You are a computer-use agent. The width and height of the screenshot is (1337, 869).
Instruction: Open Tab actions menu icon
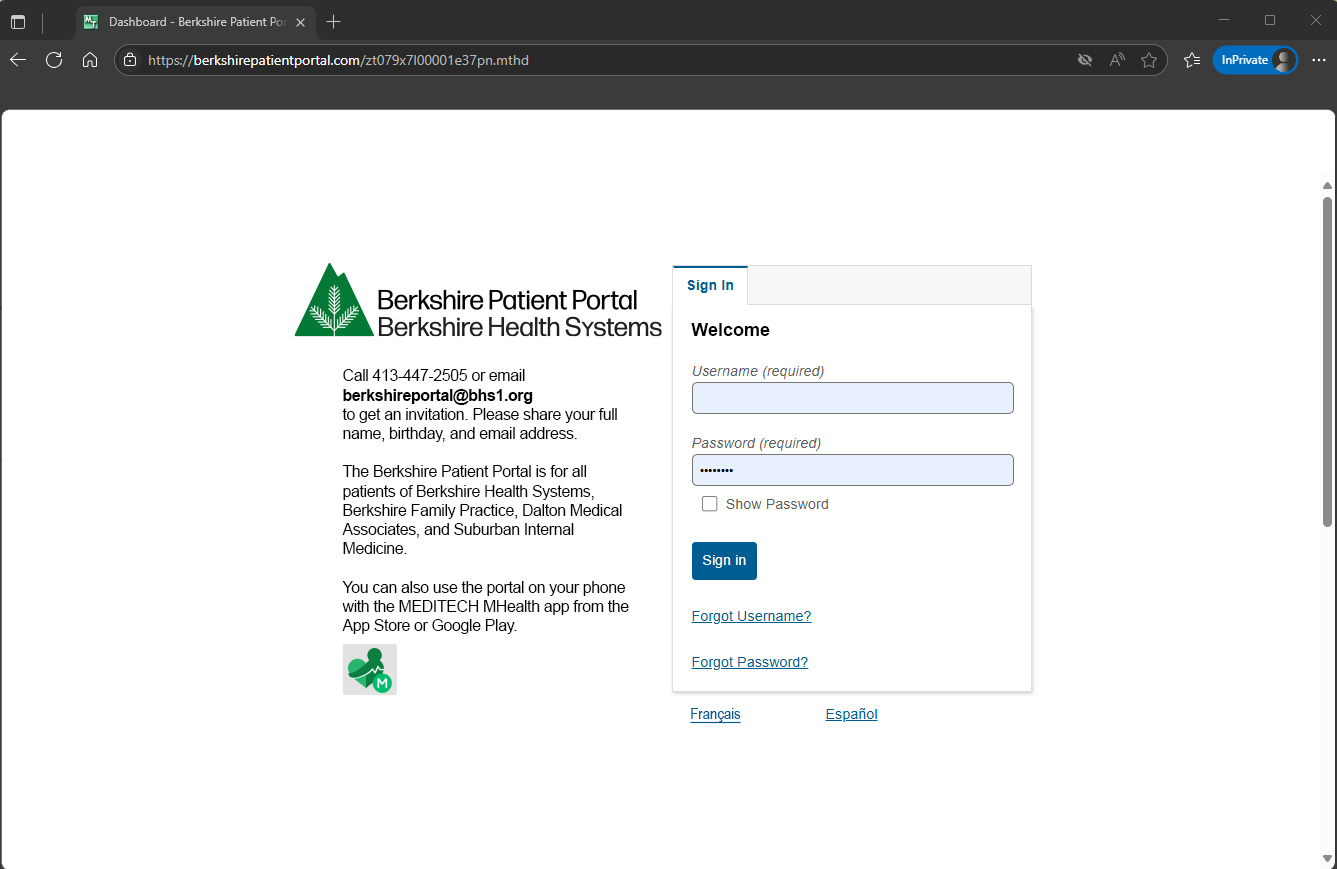click(18, 22)
